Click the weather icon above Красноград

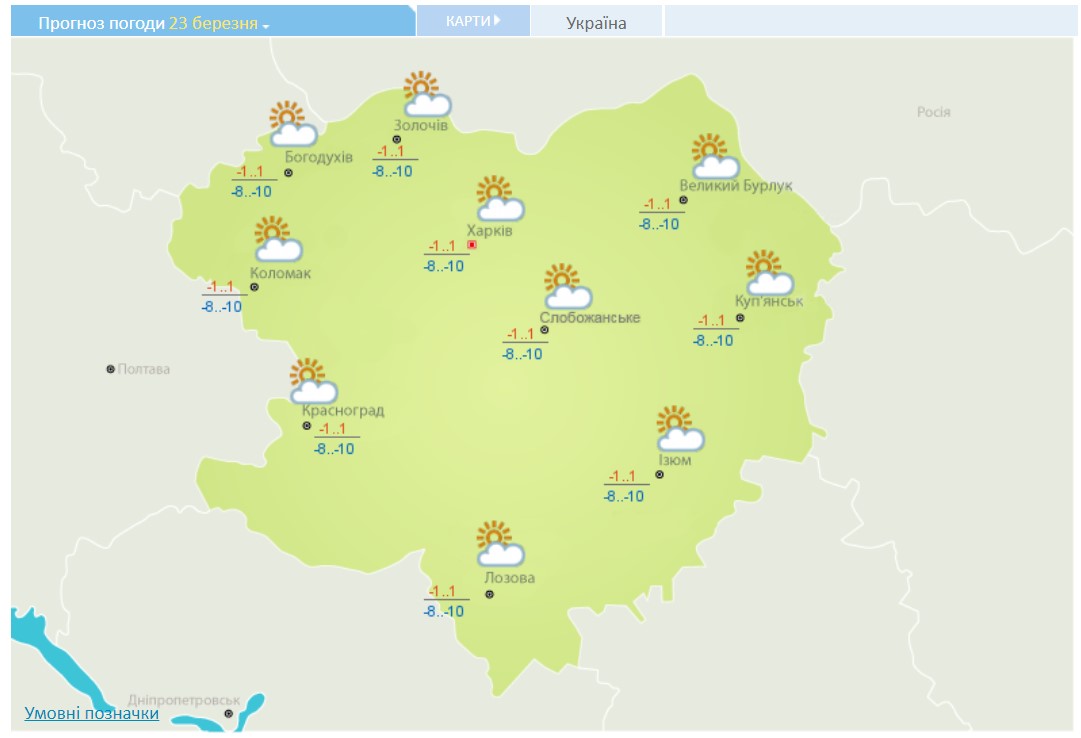(x=313, y=381)
